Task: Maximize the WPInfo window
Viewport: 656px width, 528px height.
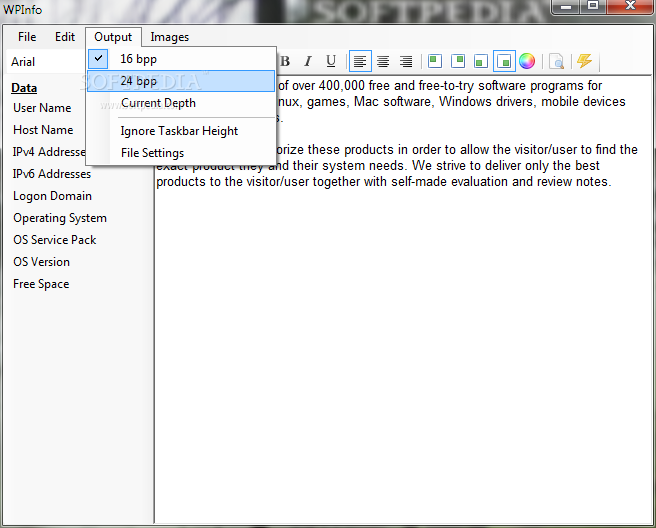Action: point(593,6)
